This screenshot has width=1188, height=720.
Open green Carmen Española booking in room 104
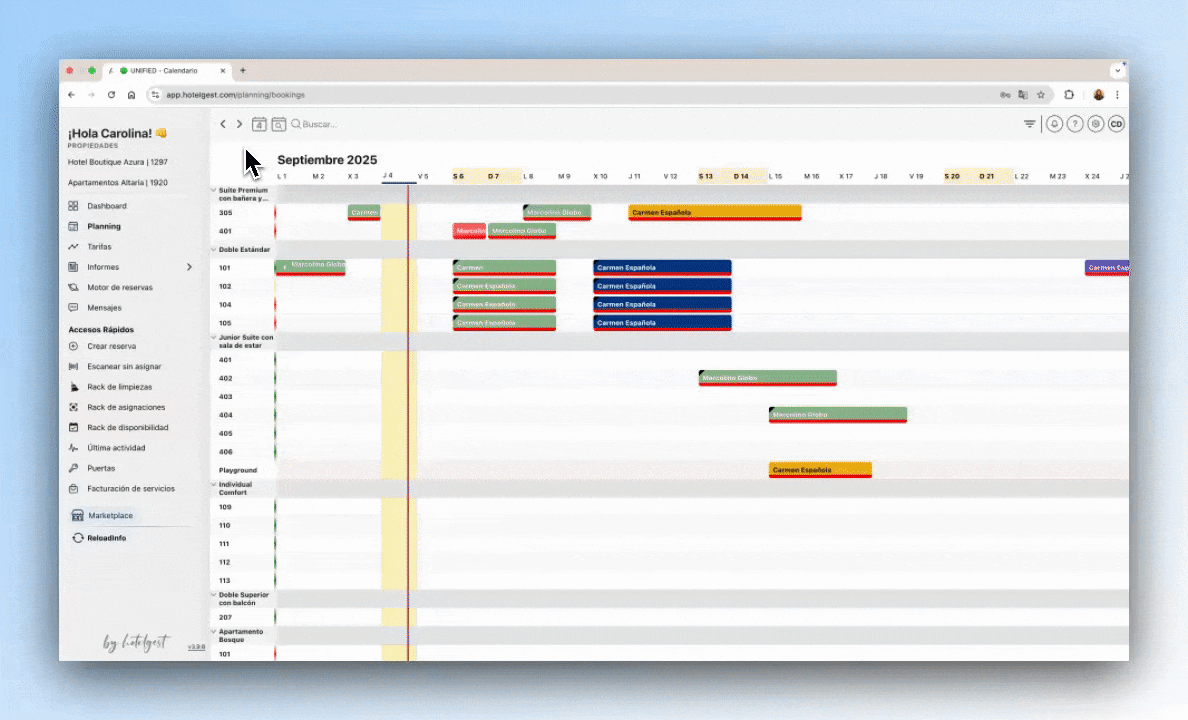click(x=504, y=304)
